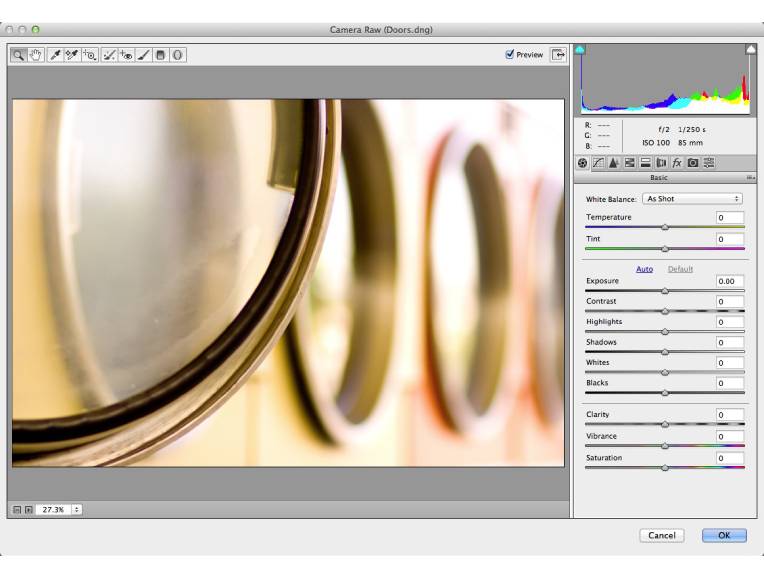Select the Zoom tool in the toolbar
The width and height of the screenshot is (764, 573).
pyautogui.click(x=19, y=55)
